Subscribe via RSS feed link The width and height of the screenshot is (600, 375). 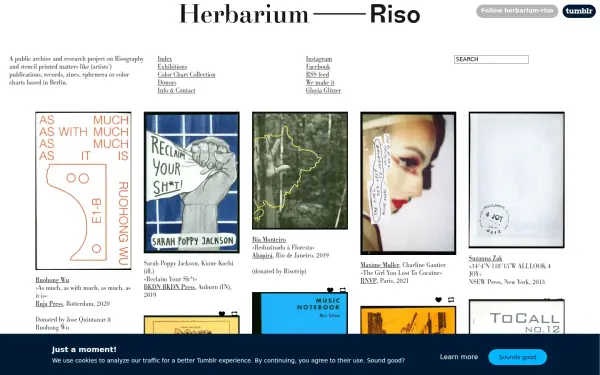pos(317,75)
